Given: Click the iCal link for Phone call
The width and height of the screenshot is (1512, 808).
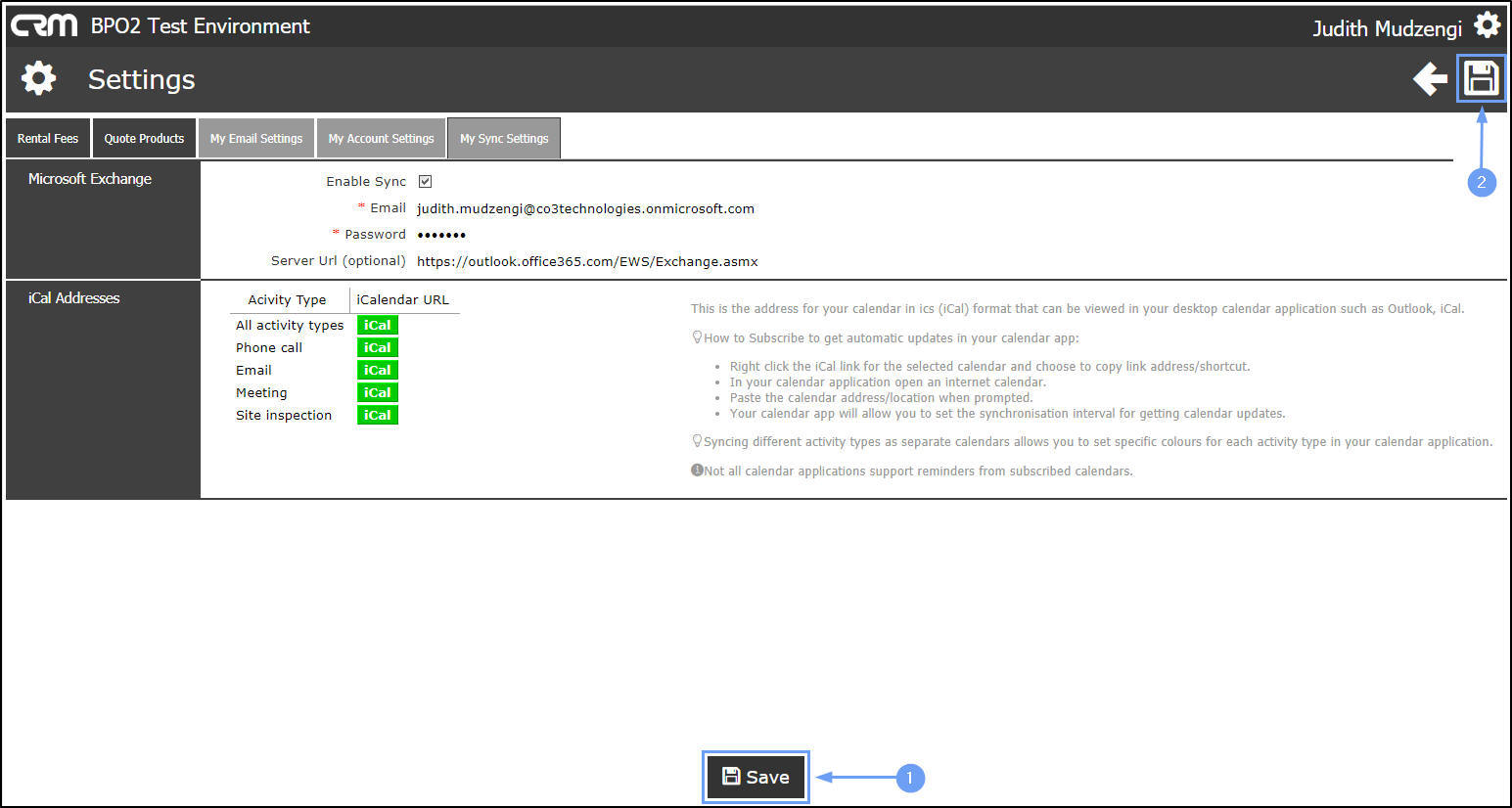Looking at the screenshot, I should pos(378,347).
